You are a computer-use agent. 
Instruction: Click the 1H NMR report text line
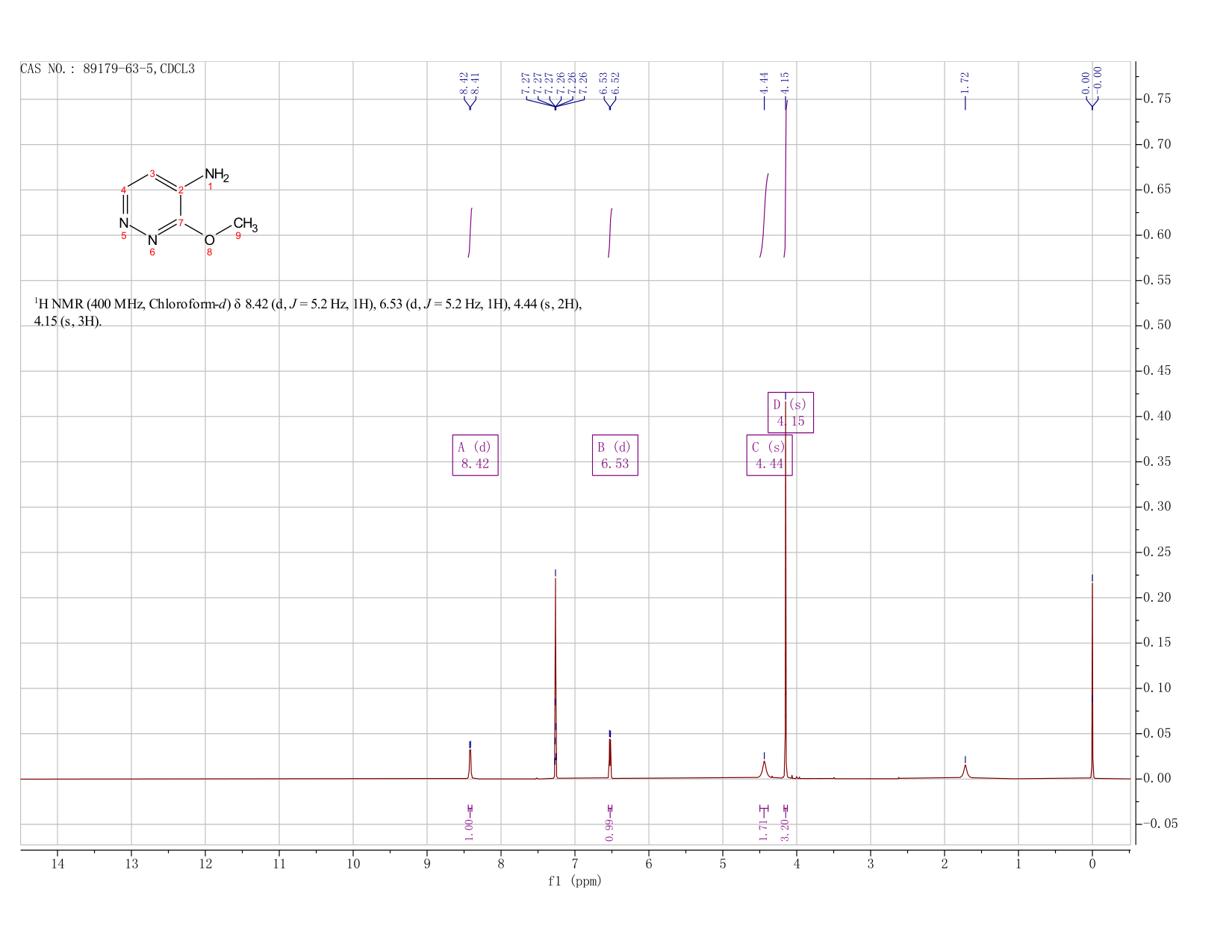(x=308, y=312)
